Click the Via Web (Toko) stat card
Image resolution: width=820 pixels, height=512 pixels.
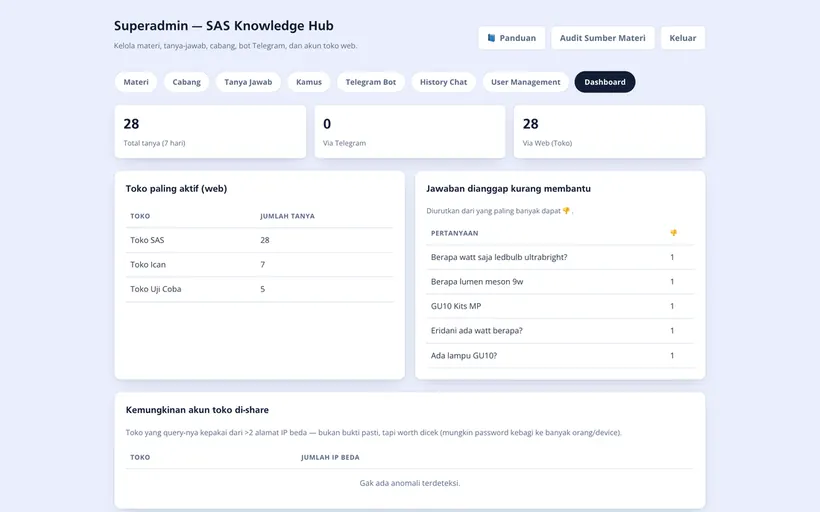tap(609, 132)
